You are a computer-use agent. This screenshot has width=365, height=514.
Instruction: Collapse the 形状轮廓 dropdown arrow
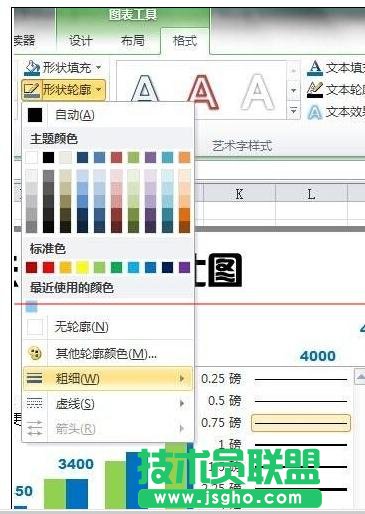[x=98, y=90]
